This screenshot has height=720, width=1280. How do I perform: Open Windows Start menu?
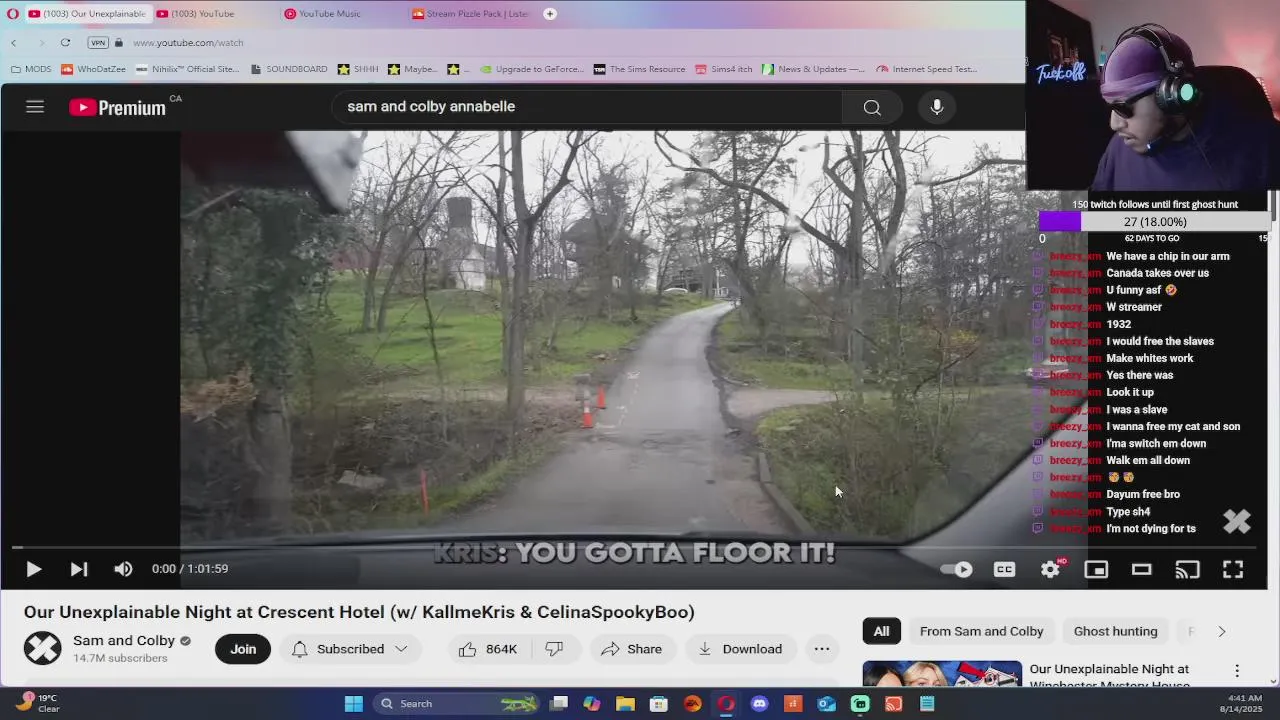pyautogui.click(x=354, y=704)
